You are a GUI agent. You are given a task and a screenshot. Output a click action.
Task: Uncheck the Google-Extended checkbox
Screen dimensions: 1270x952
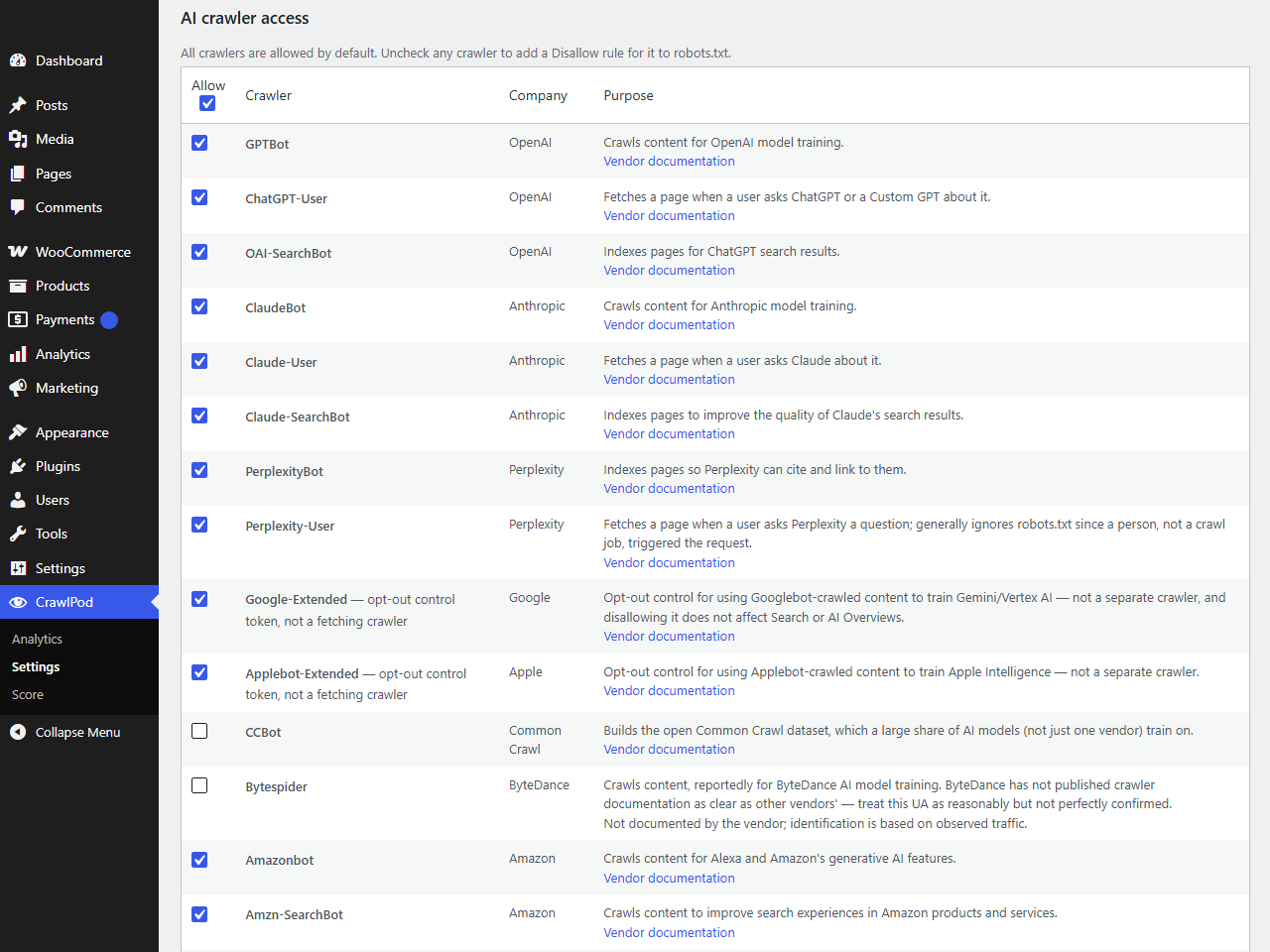pos(199,599)
